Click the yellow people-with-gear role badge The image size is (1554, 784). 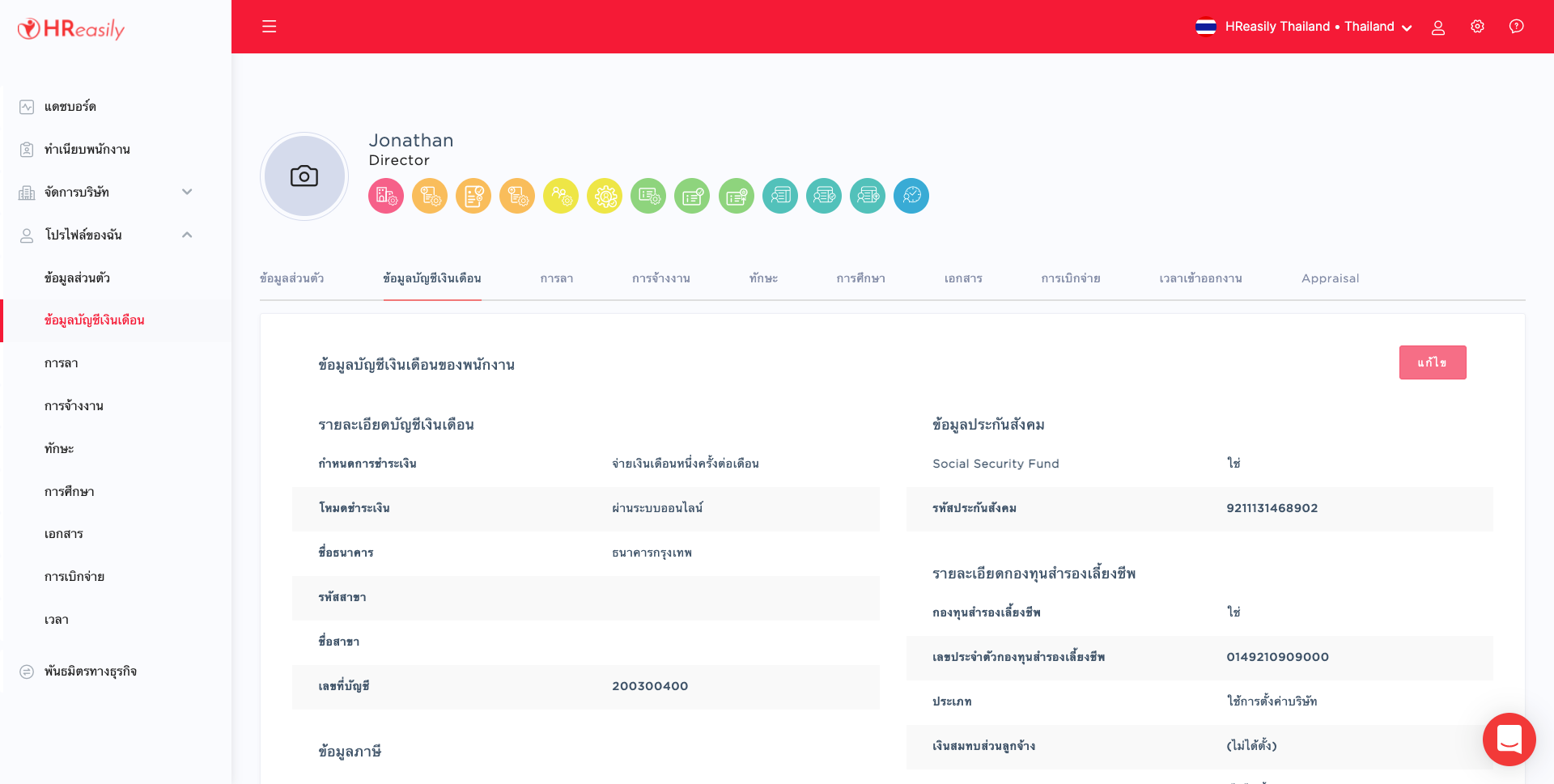pos(561,196)
